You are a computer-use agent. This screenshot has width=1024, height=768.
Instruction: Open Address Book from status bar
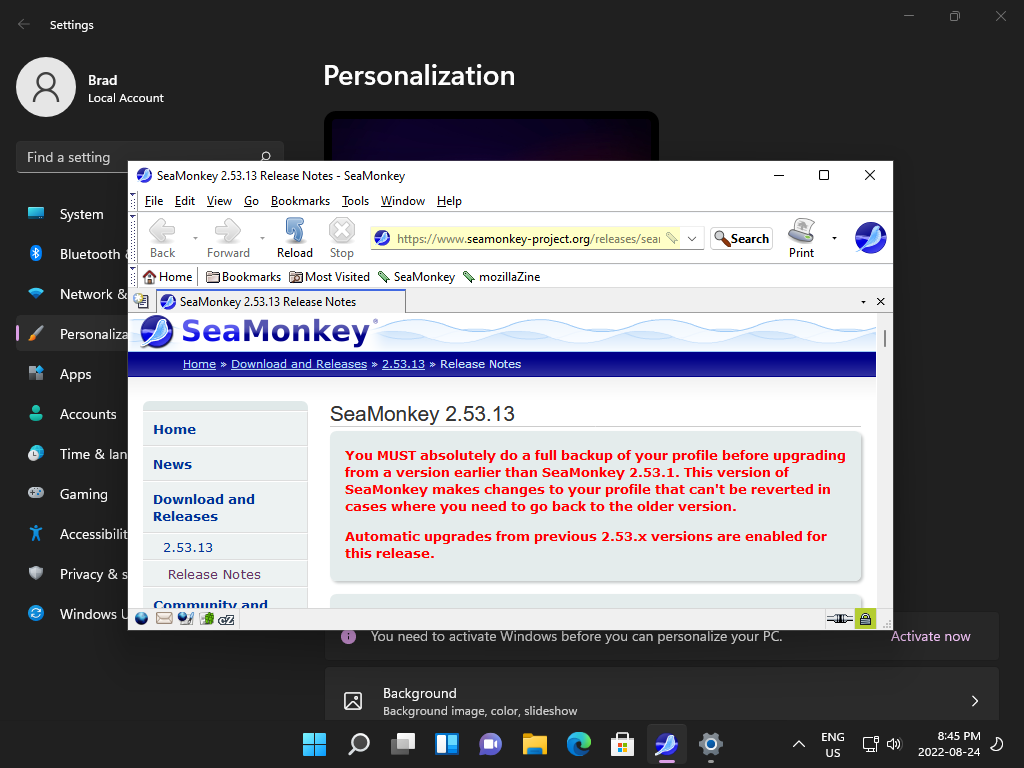pos(206,618)
